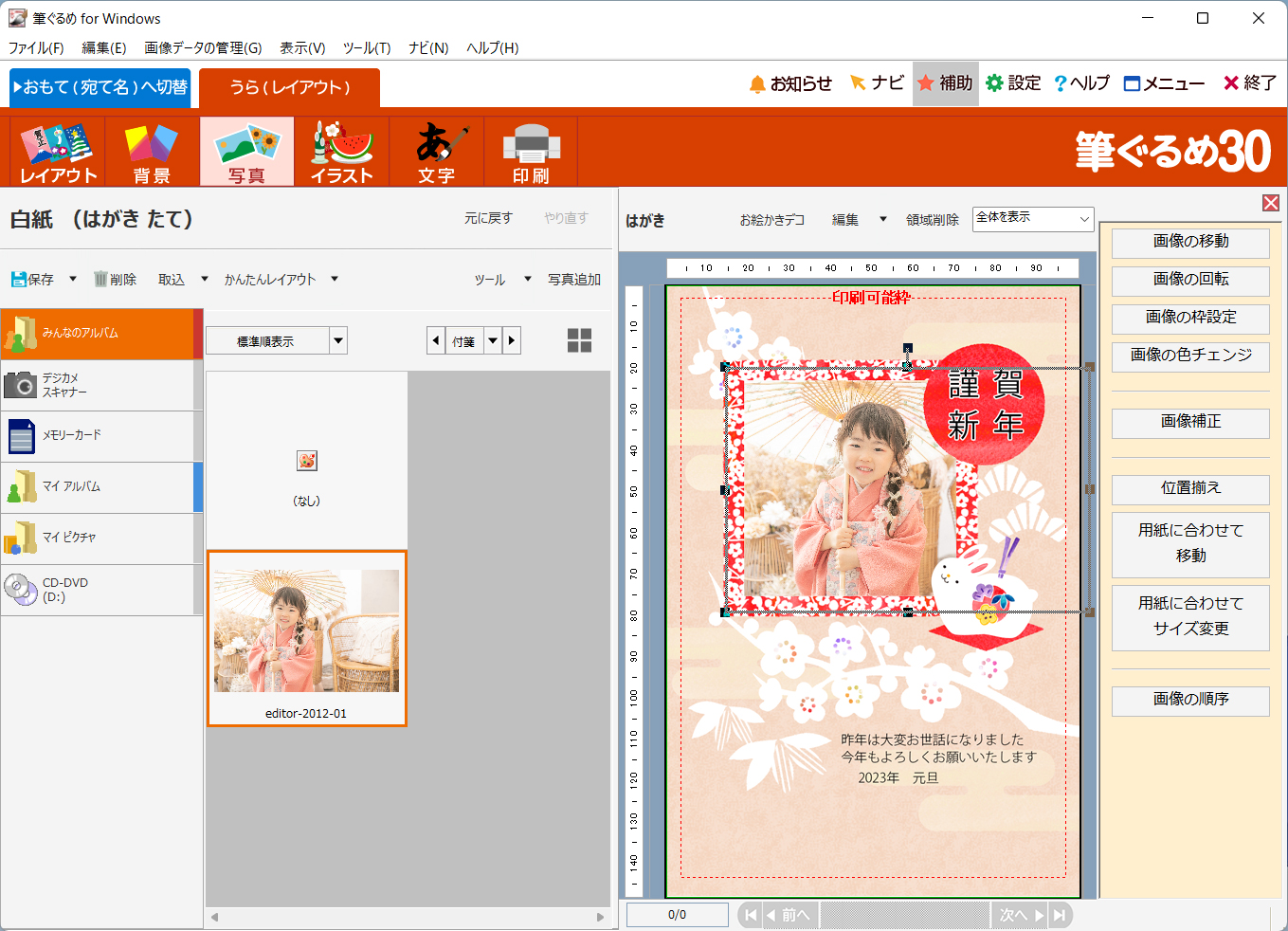Click the 画像の回転 button
Screen dimensions: 1288x931
tap(1189, 280)
